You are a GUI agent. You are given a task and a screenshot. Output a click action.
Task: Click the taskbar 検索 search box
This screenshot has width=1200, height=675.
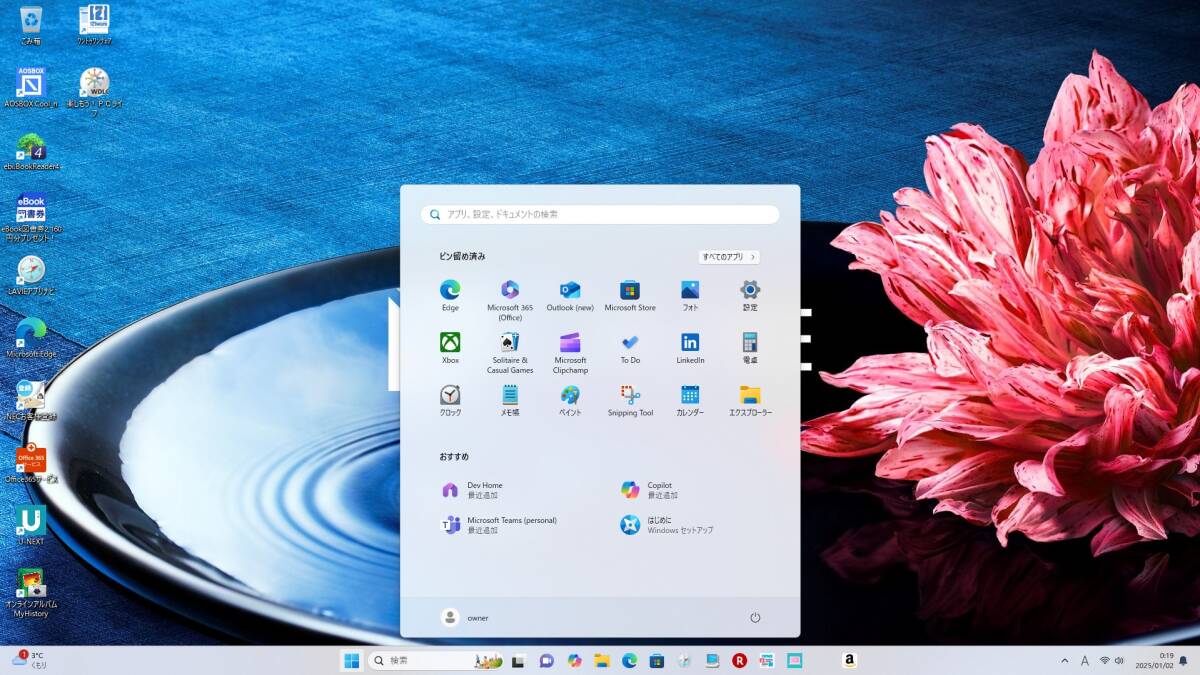(x=435, y=660)
